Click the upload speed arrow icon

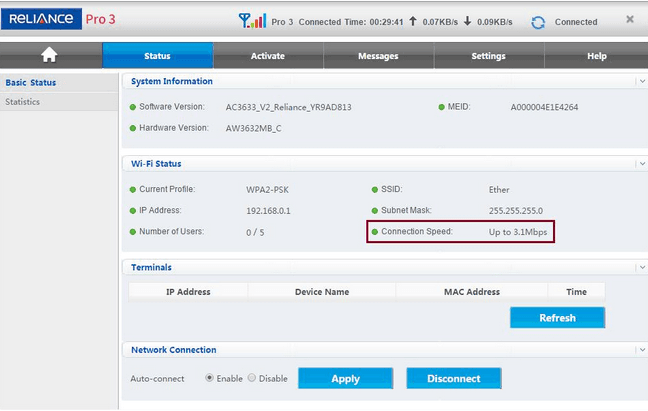pos(413,21)
